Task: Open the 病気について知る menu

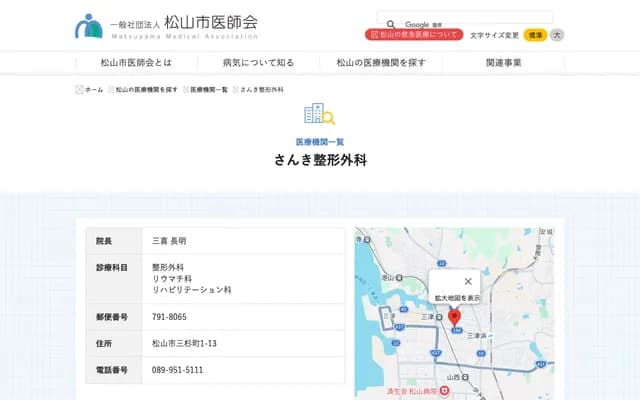Action: click(258, 62)
